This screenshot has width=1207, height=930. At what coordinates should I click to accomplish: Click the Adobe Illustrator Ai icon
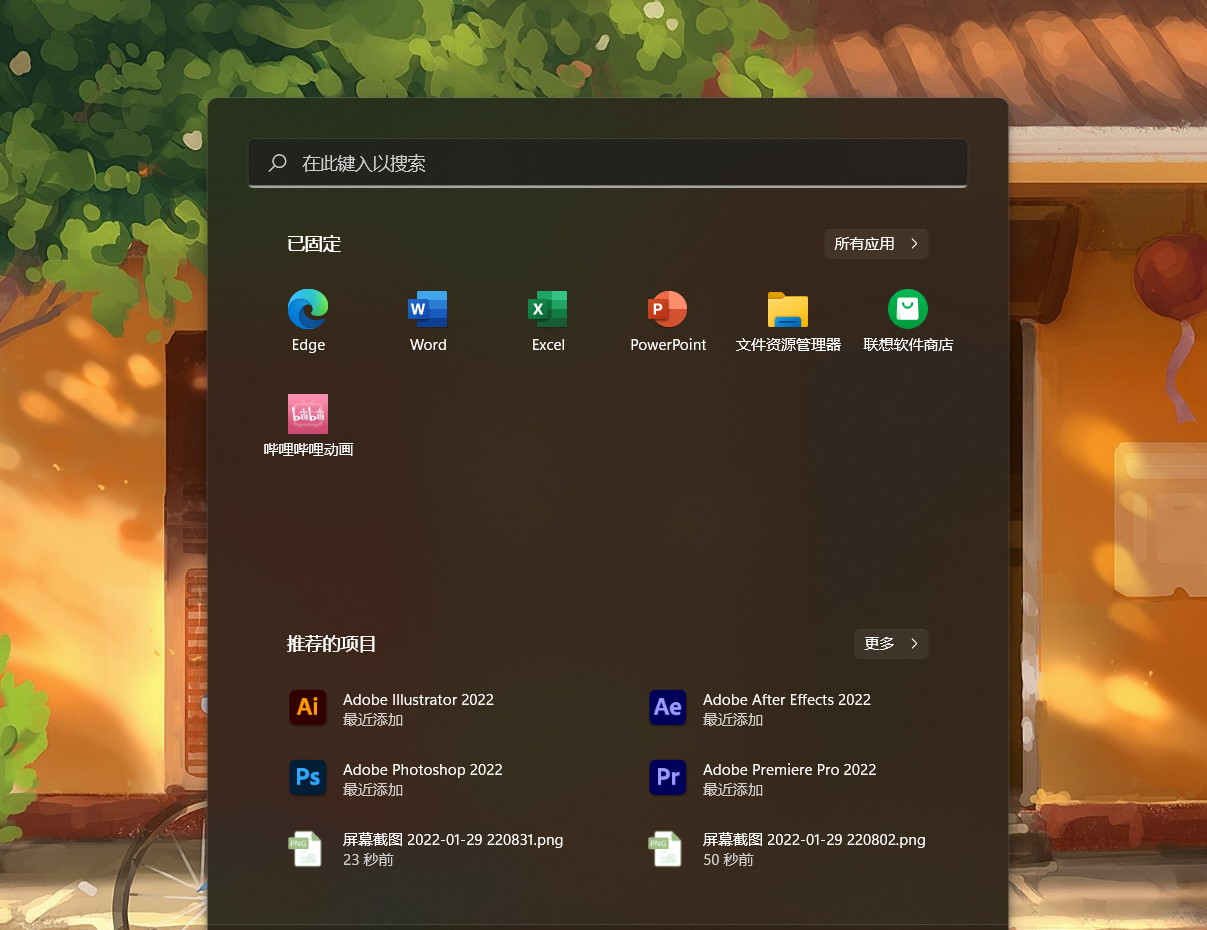pos(308,708)
